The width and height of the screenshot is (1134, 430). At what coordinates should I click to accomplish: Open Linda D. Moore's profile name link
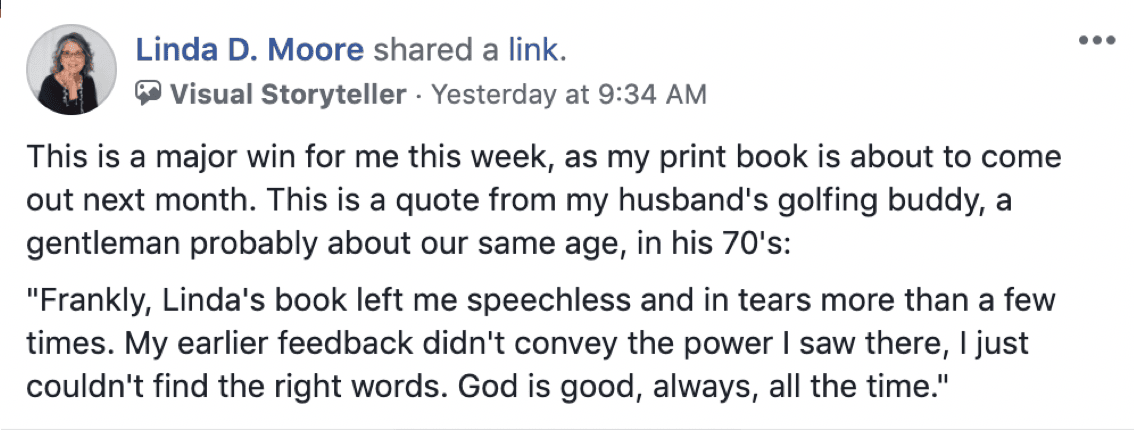pyautogui.click(x=252, y=51)
